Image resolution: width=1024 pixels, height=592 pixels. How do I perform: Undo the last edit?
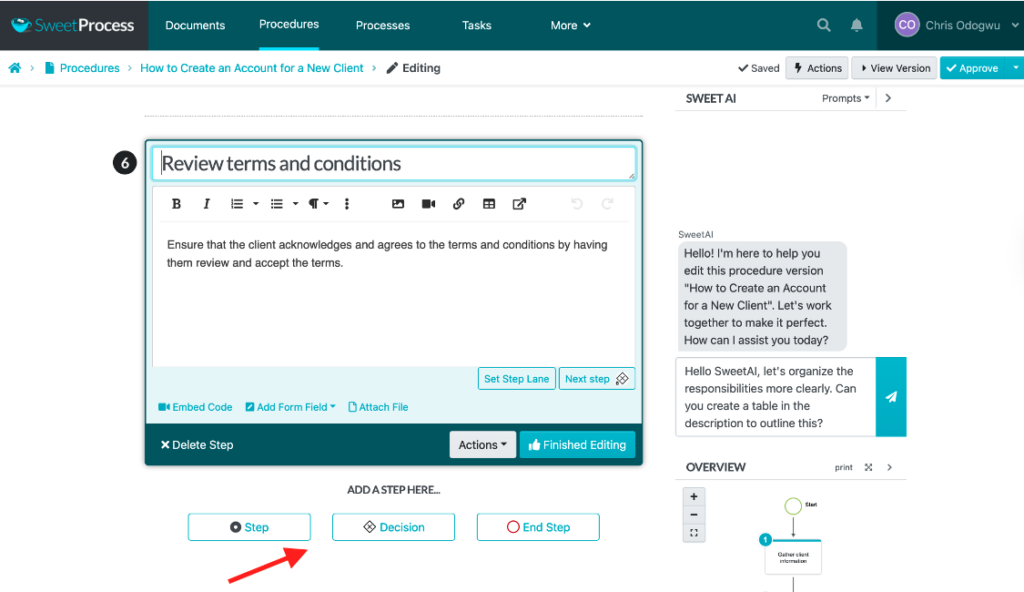[577, 204]
